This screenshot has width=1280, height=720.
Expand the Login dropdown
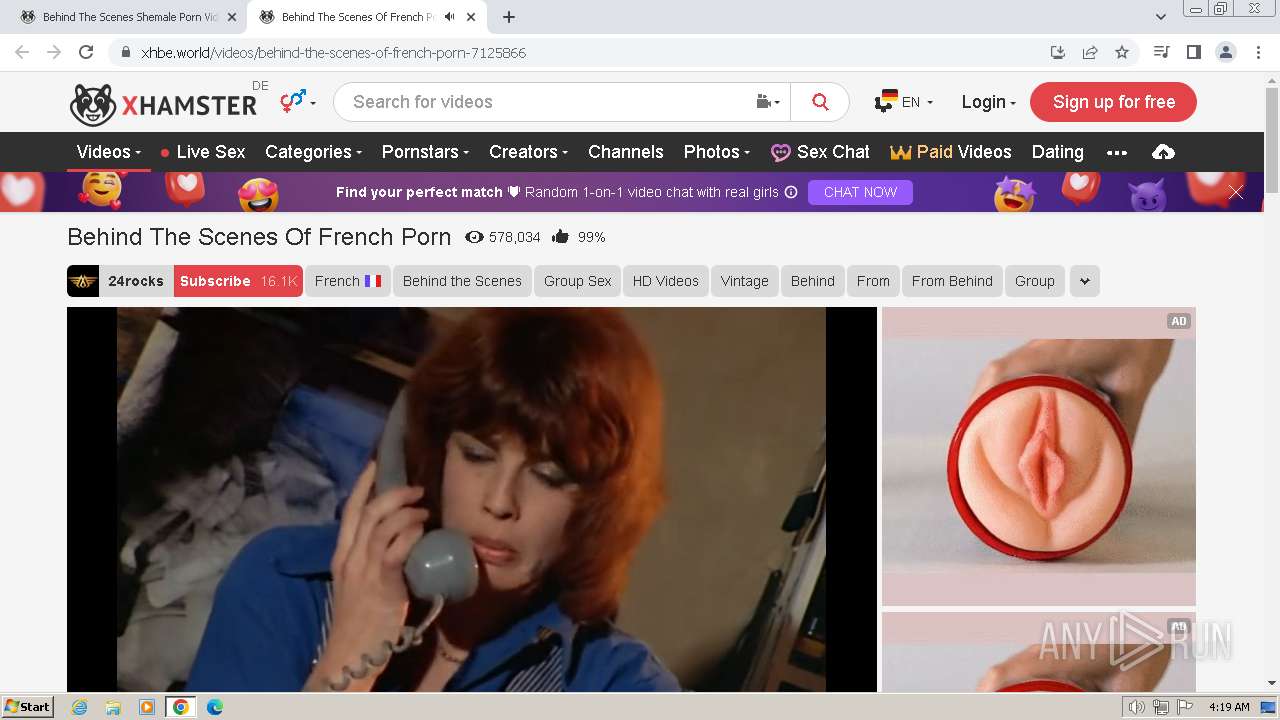pyautogui.click(x=988, y=102)
